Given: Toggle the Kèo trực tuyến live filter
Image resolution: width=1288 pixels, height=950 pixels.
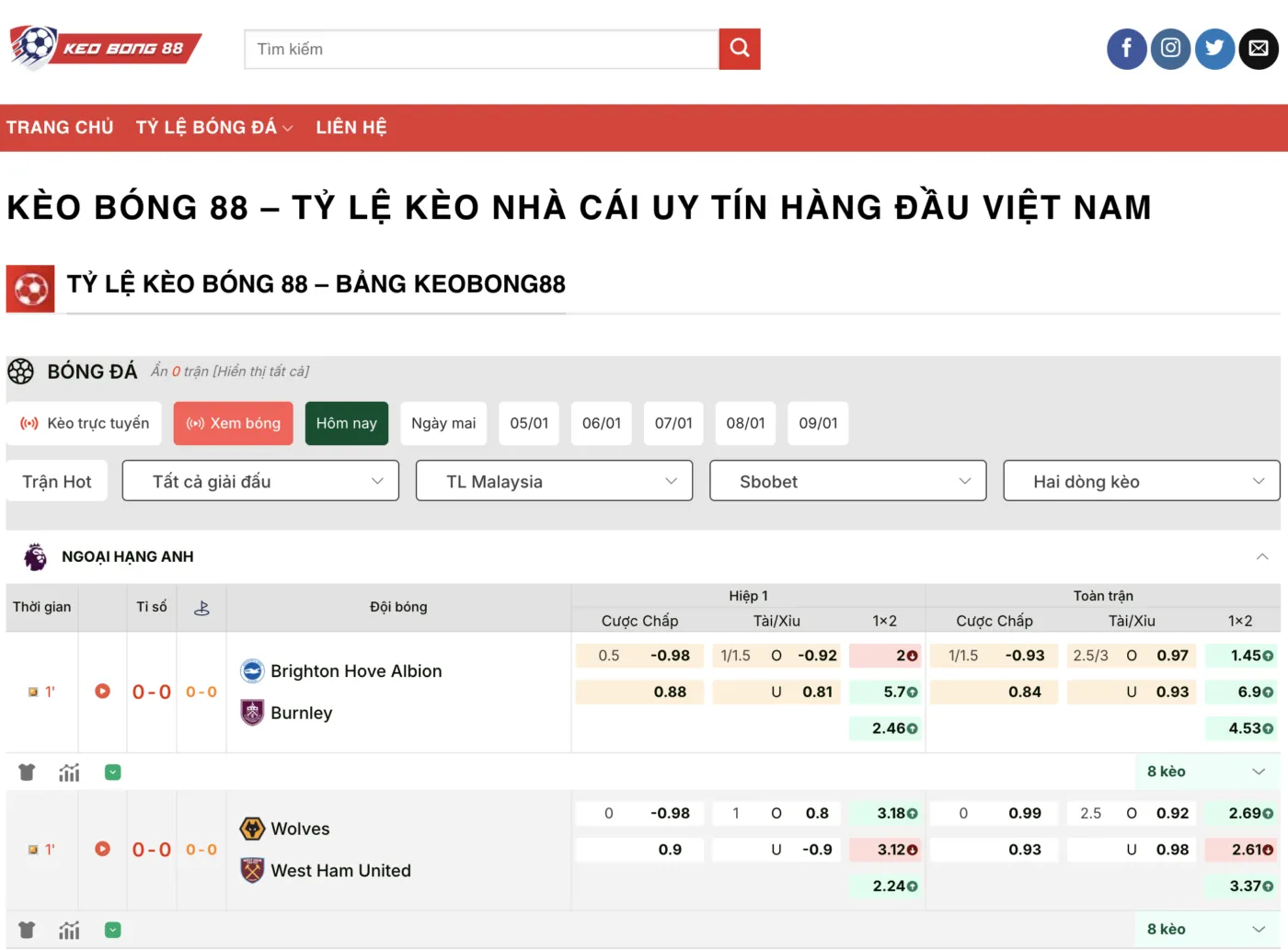Looking at the screenshot, I should click(x=85, y=423).
